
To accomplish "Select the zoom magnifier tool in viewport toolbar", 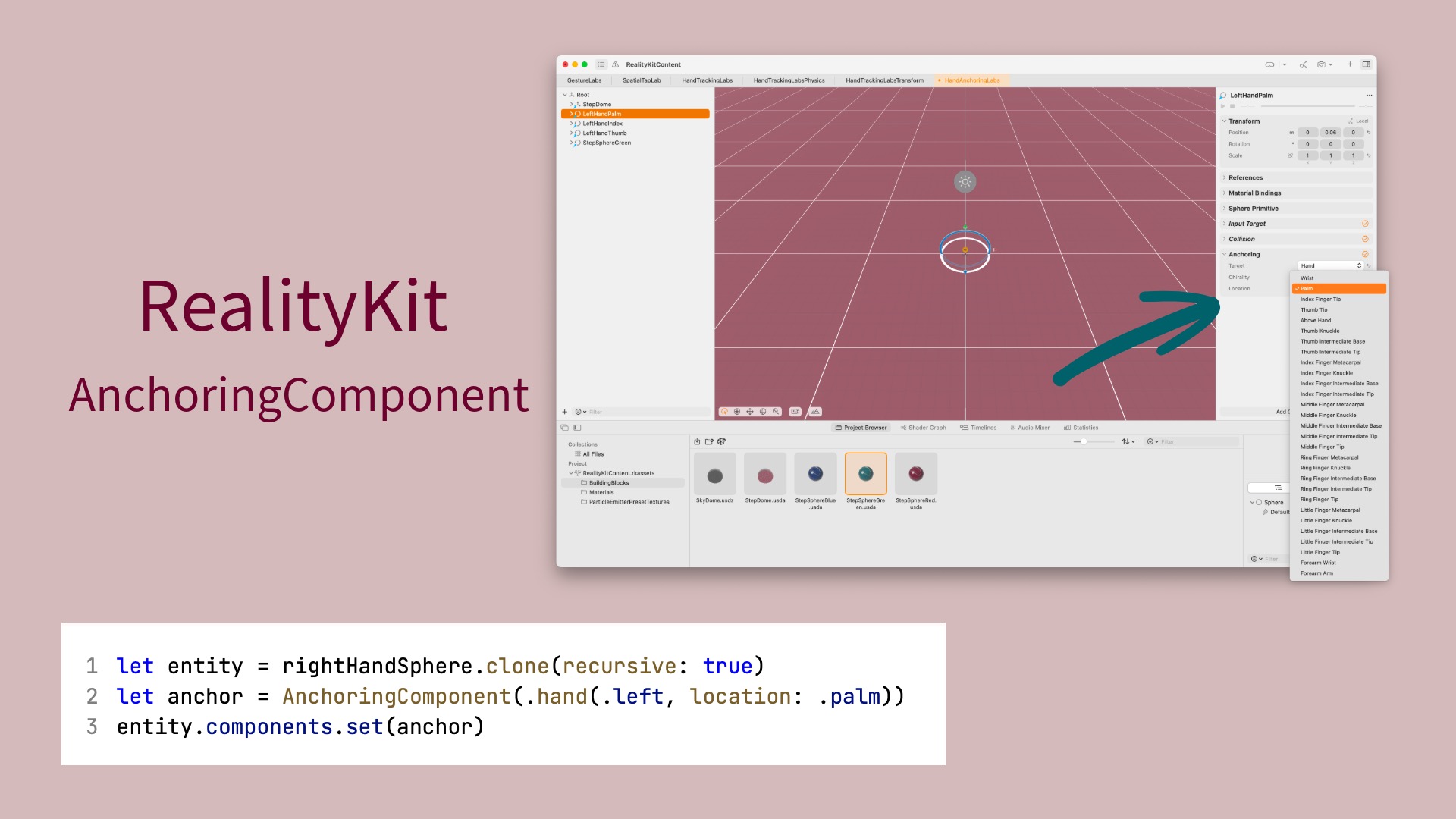I will click(776, 412).
